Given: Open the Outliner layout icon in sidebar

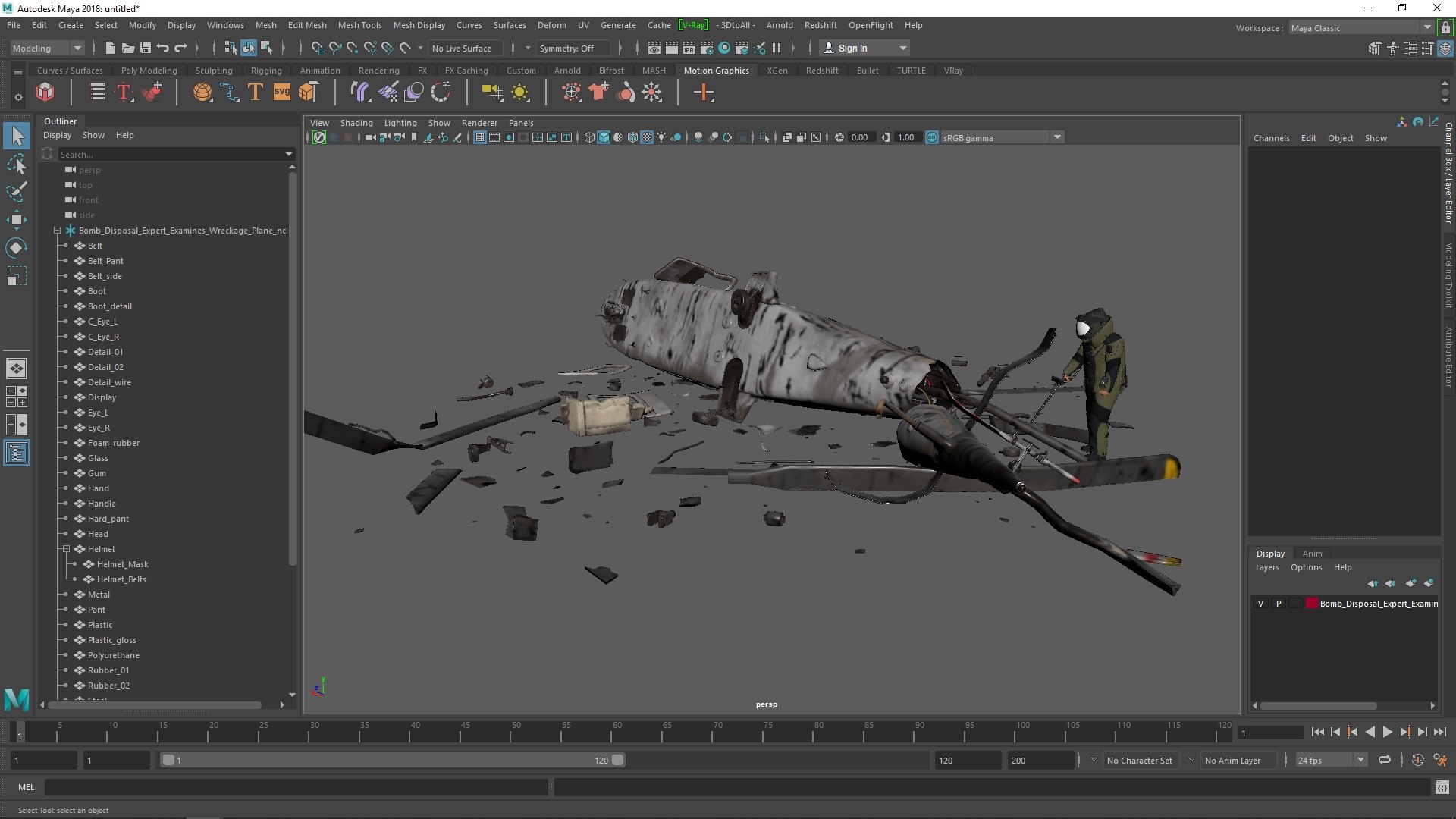Looking at the screenshot, I should click(17, 453).
